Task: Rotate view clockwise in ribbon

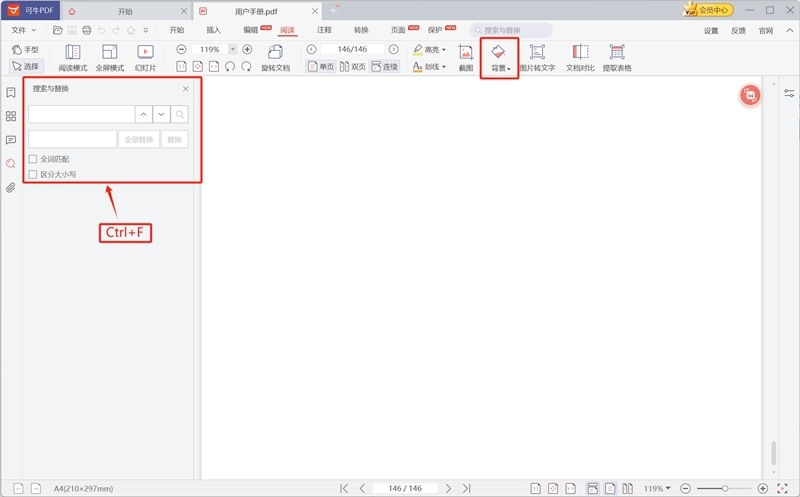Action: [x=246, y=66]
